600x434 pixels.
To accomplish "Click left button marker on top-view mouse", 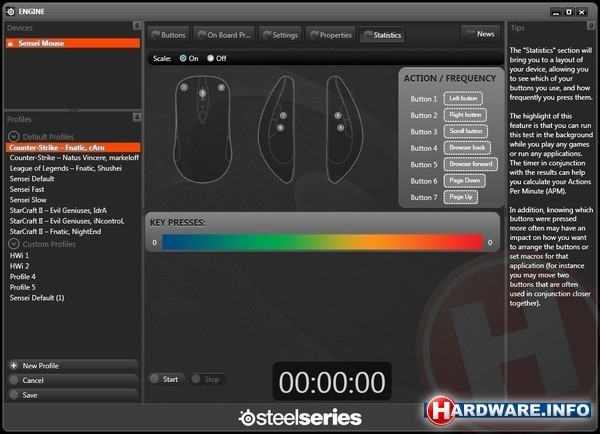I will click(184, 87).
